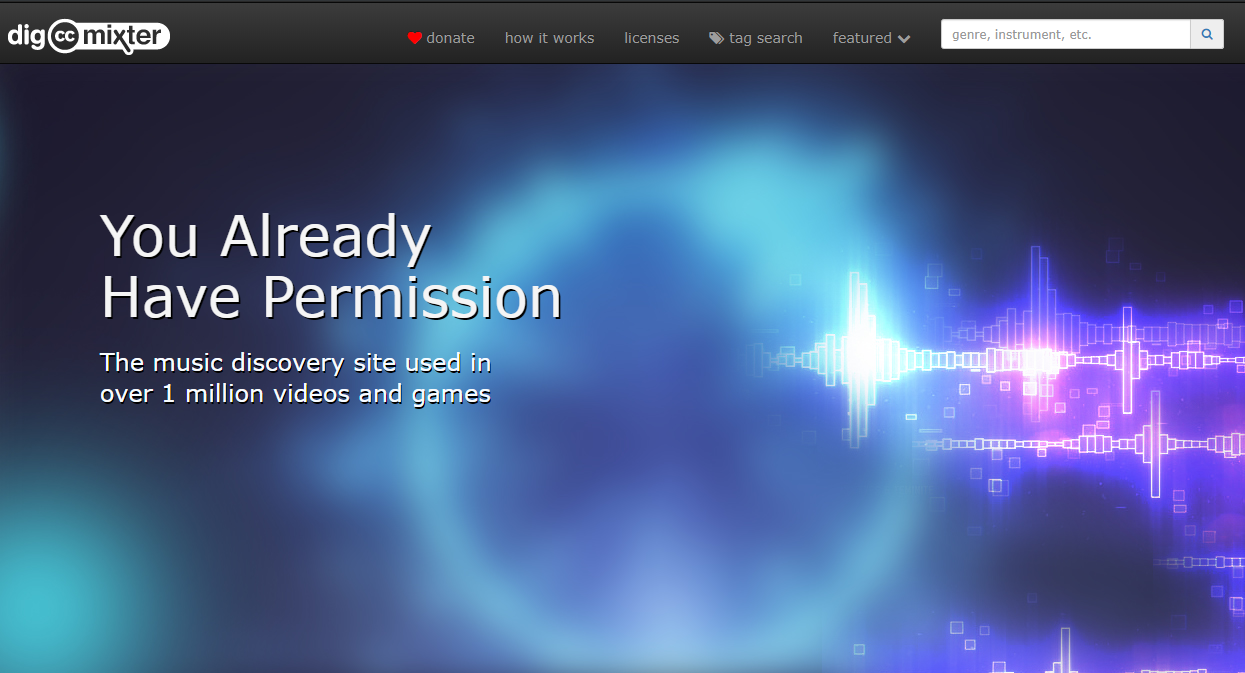The height and width of the screenshot is (673, 1245).
Task: Select the You Already Have Permission heading
Action: click(x=331, y=267)
